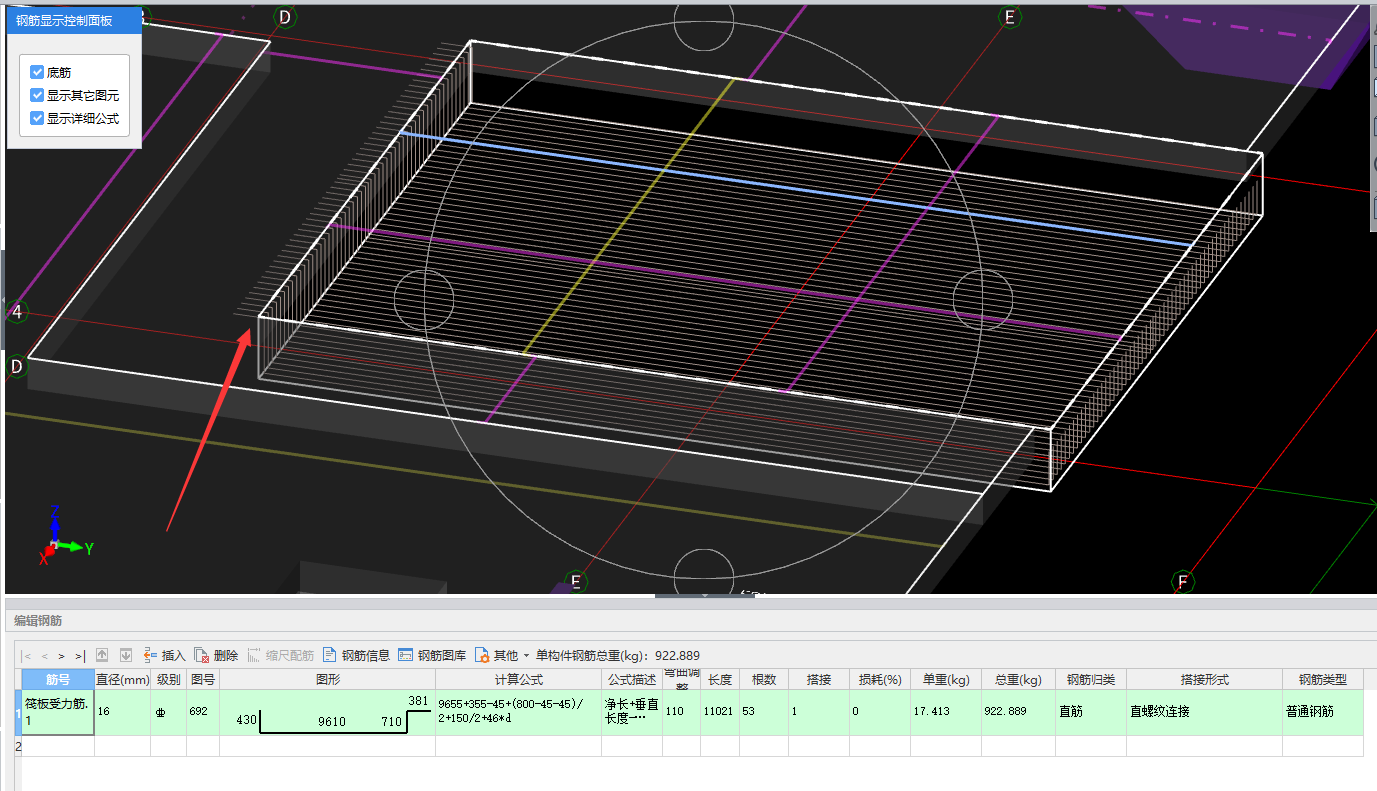The image size is (1377, 791).
Task: Click the move row up icon
Action: (x=102, y=656)
